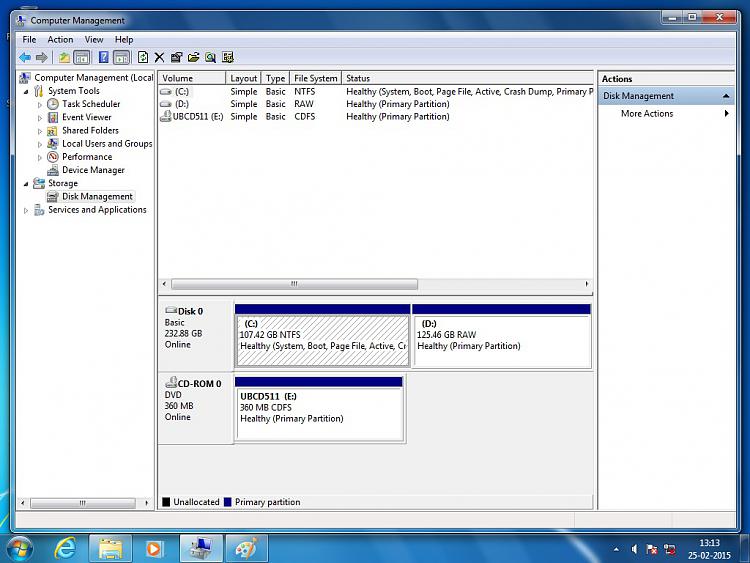Toggle Show/Hide Action Pane toolbar icon
750x563 pixels.
[121, 58]
